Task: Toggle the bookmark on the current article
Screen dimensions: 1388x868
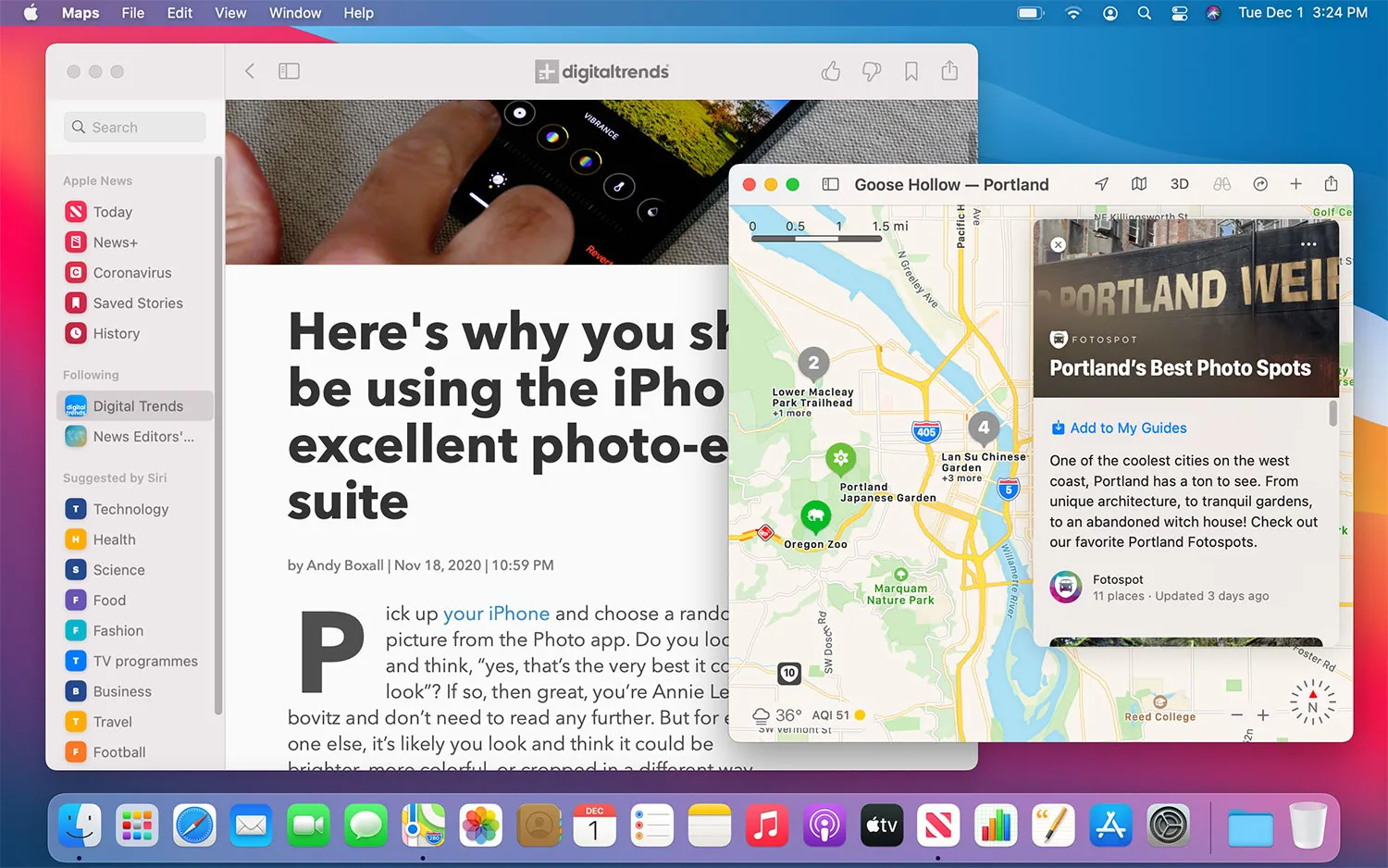Action: (911, 70)
